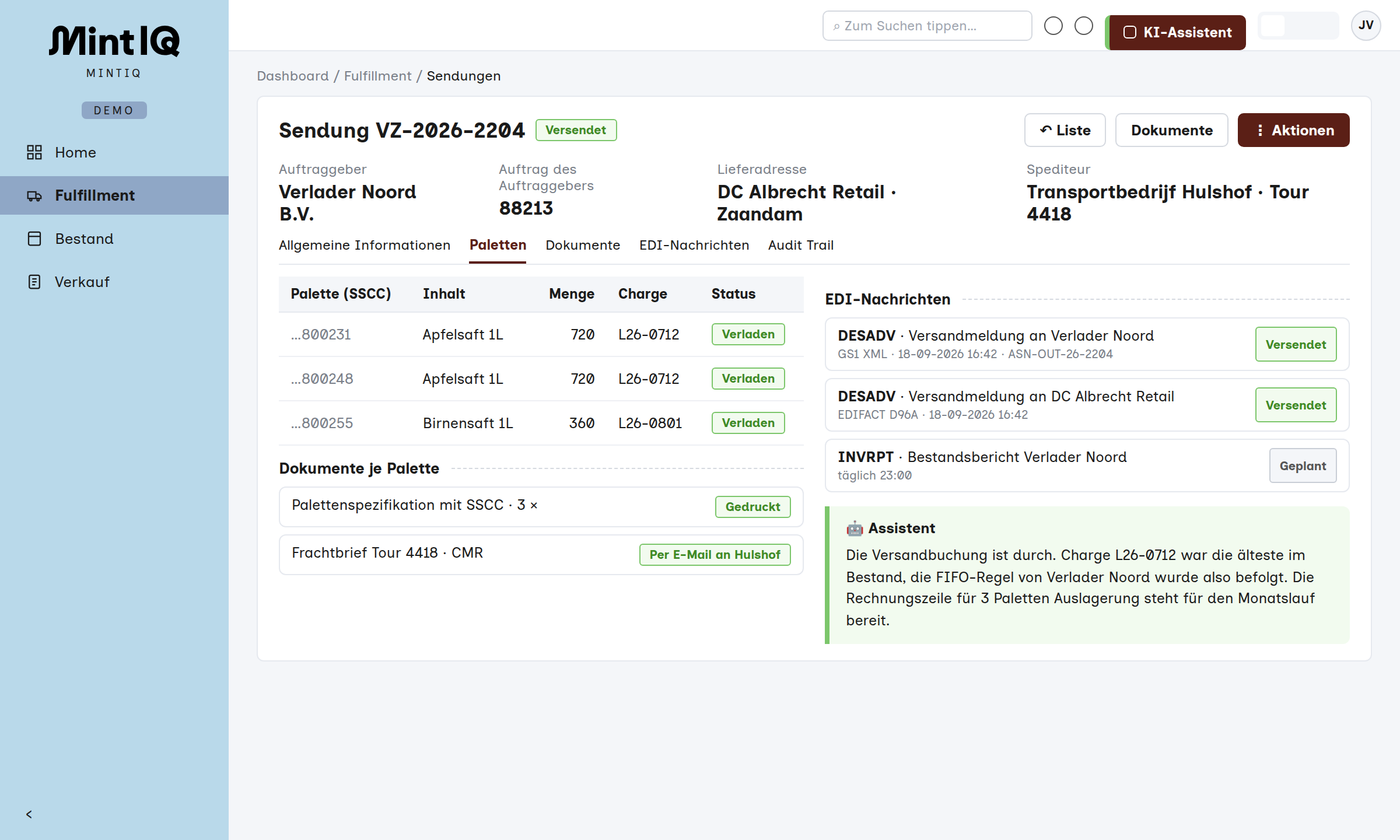Go back to the Liste view
Viewport: 1400px width, 840px height.
(1065, 130)
